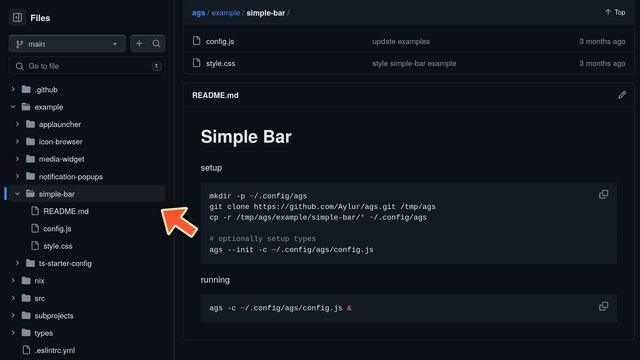Viewport: 640px width, 360px height.
Task: Click the add file plus icon
Action: (x=139, y=44)
